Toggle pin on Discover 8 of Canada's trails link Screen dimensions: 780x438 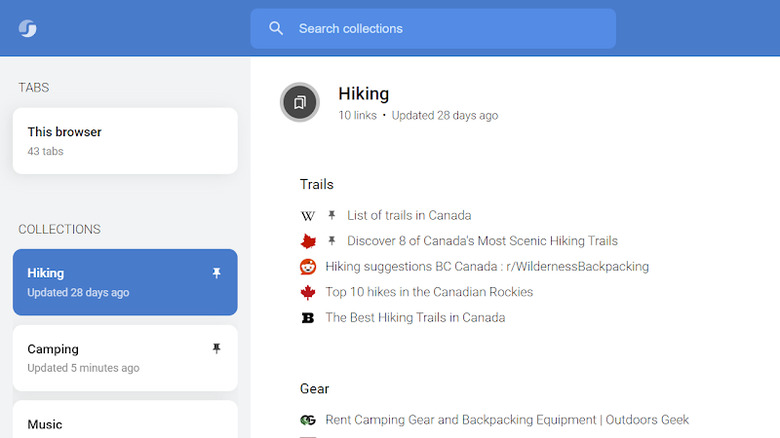[x=332, y=241]
